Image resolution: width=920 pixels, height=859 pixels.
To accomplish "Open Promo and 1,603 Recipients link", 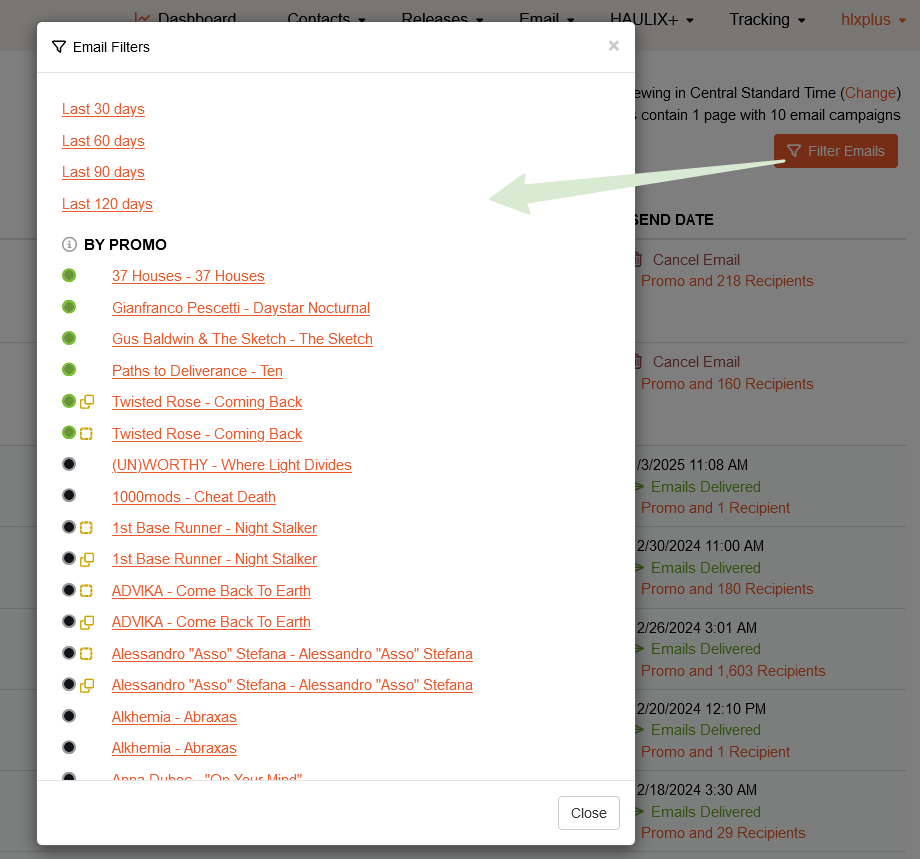I will [733, 671].
